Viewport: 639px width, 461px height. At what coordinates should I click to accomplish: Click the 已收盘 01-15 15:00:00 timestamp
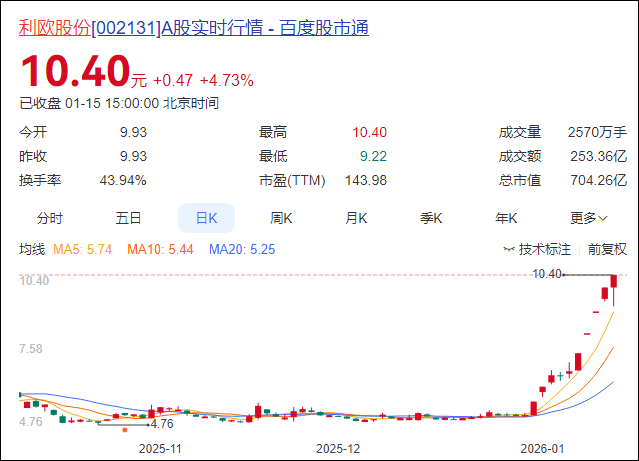coord(119,103)
